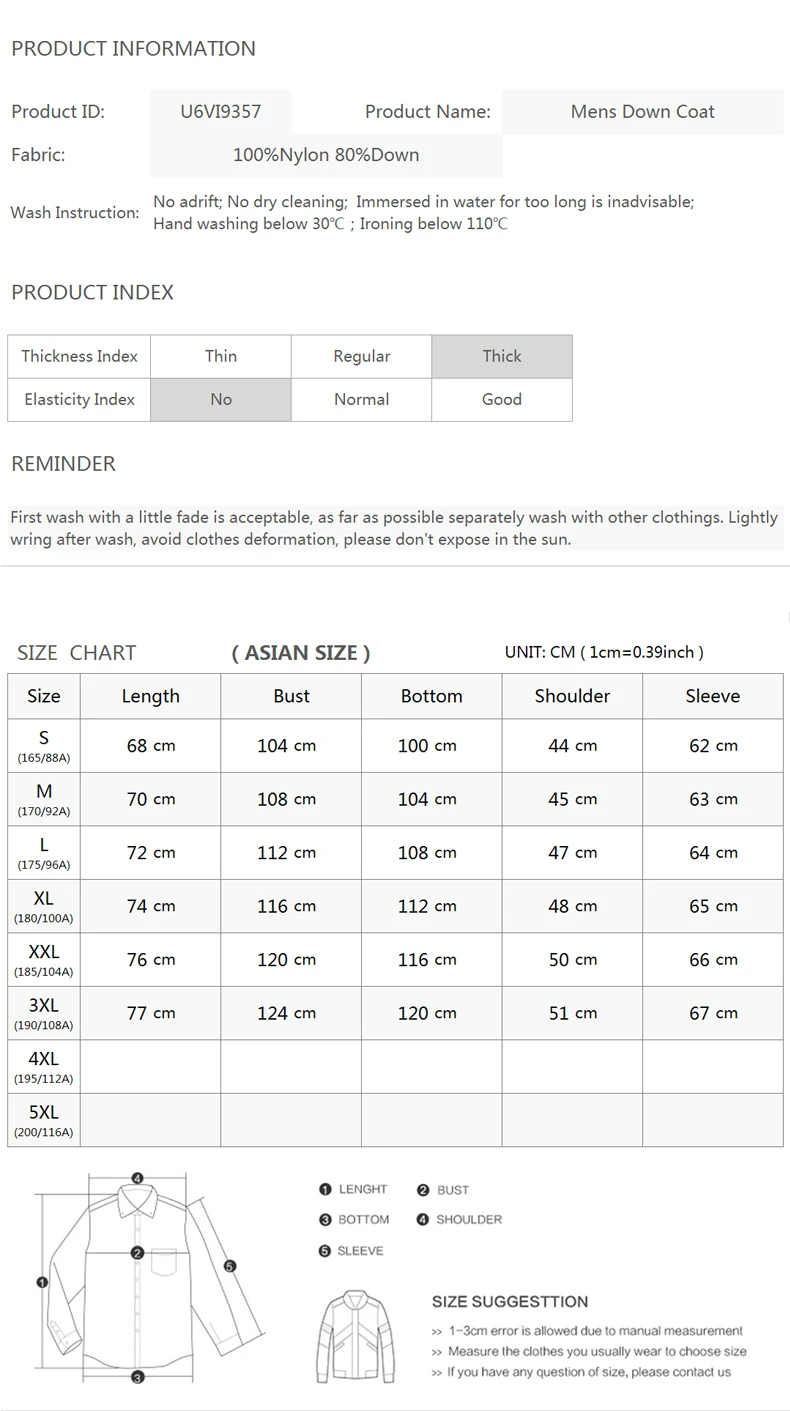Viewport: 790px width, 1411px height.
Task: Select the 3XL size row label
Action: [x=44, y=1013]
